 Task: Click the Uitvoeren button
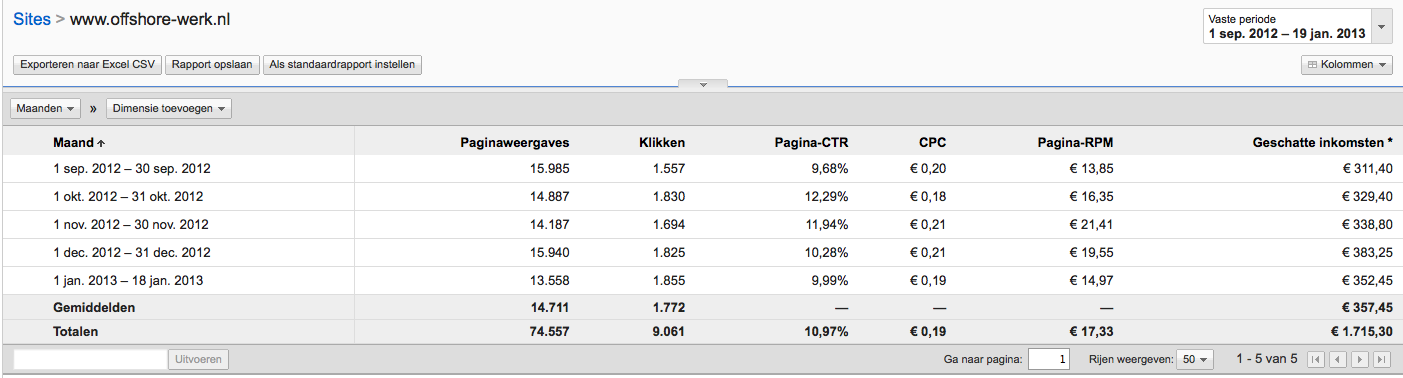pyautogui.click(x=200, y=359)
